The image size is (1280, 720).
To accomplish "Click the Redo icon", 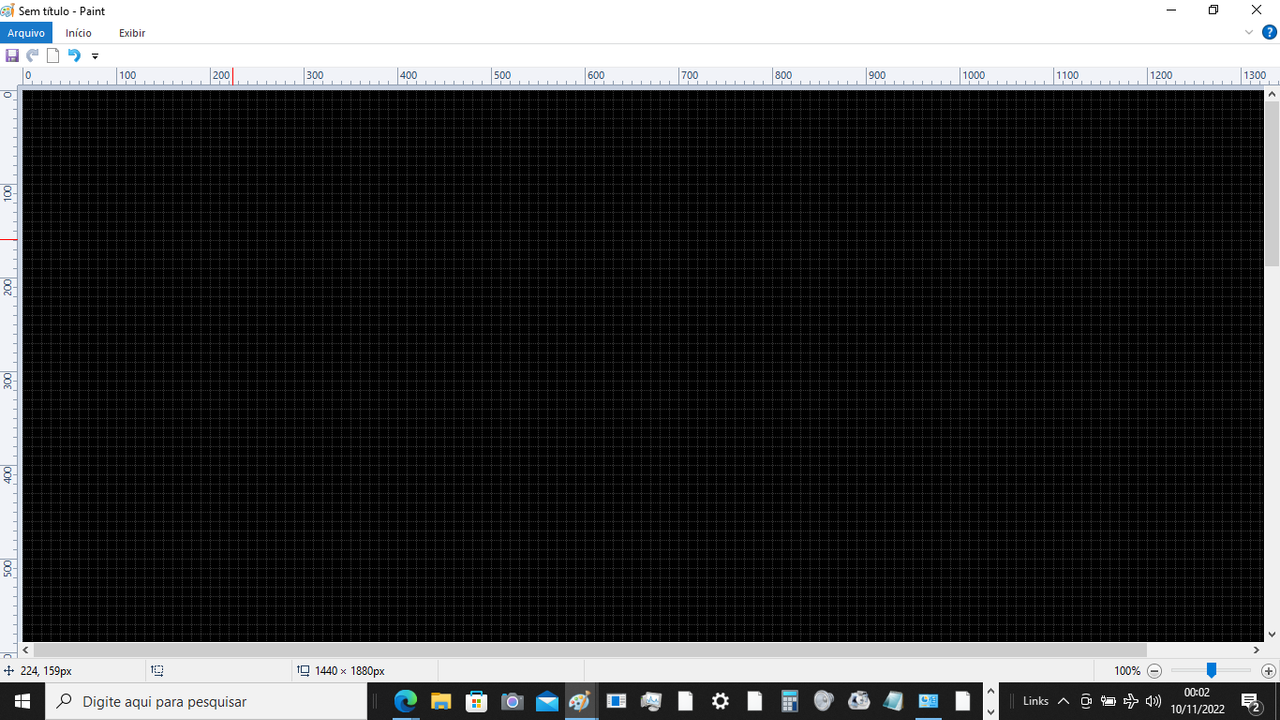I will pos(32,56).
